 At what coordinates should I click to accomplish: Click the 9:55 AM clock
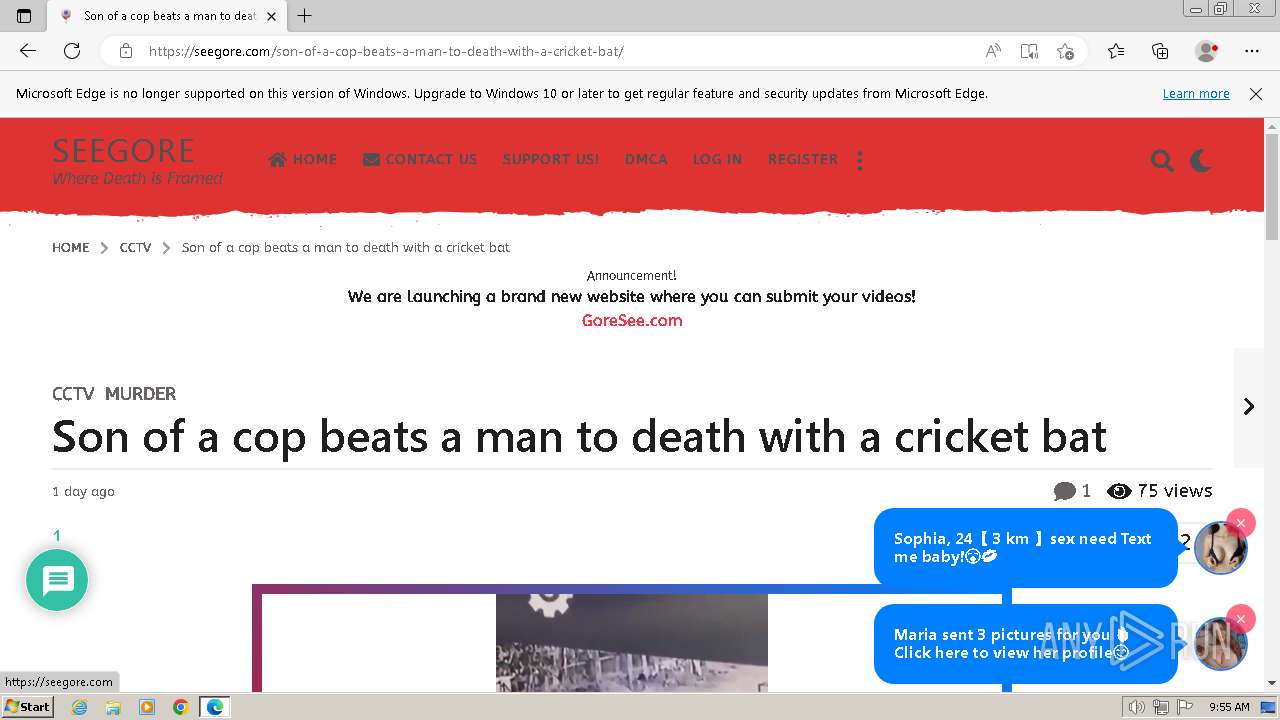coord(1229,707)
